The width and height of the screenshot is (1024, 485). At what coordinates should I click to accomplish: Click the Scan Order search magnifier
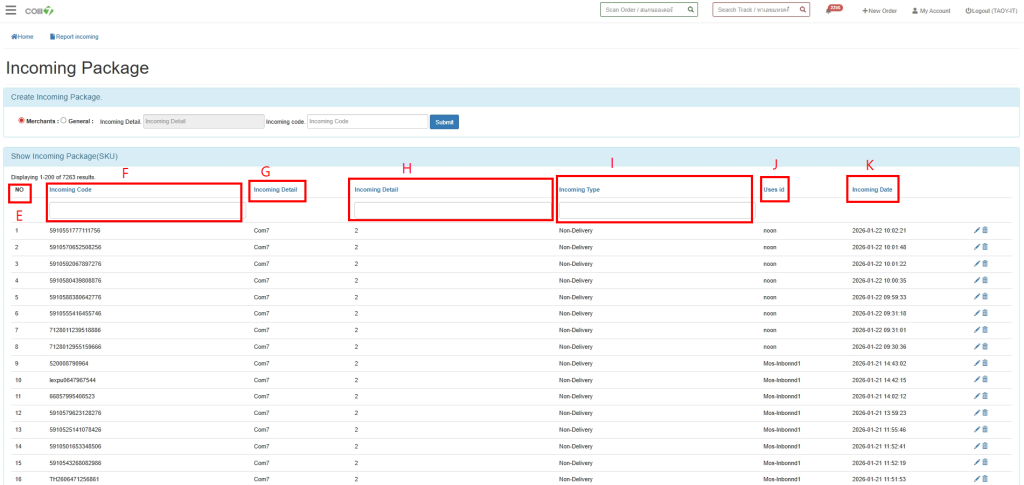point(691,10)
